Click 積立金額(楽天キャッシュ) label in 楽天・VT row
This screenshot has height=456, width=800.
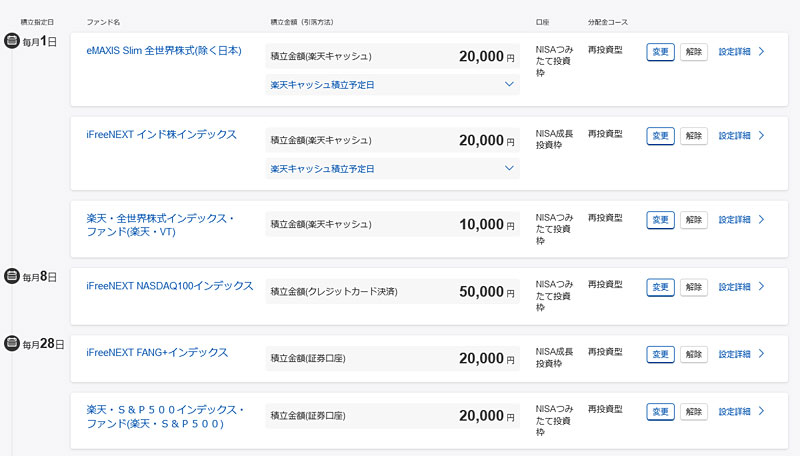tap(321, 224)
